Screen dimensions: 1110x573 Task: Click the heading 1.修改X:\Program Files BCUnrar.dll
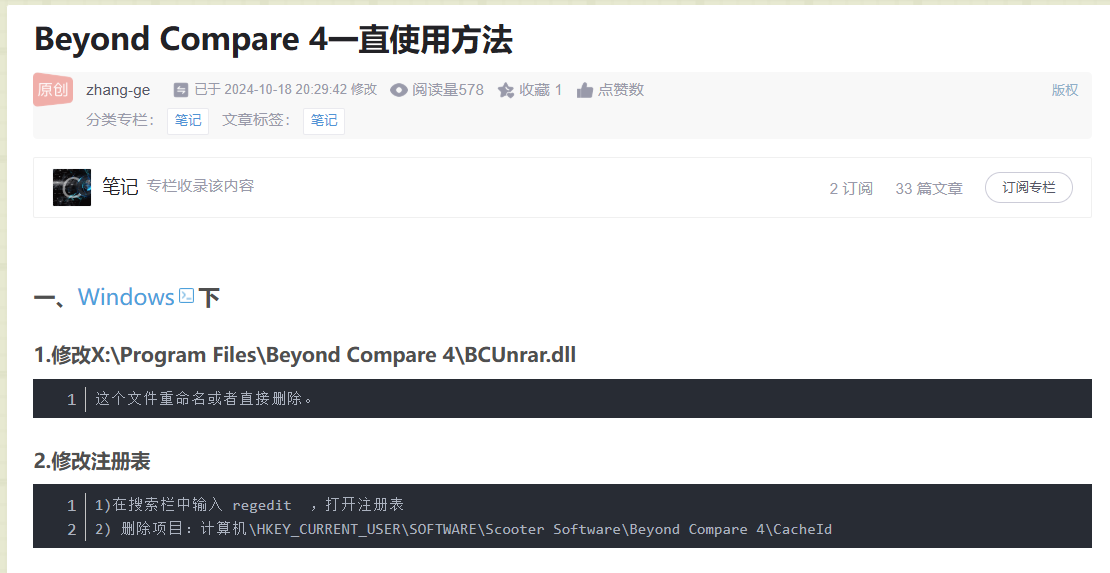pos(305,354)
